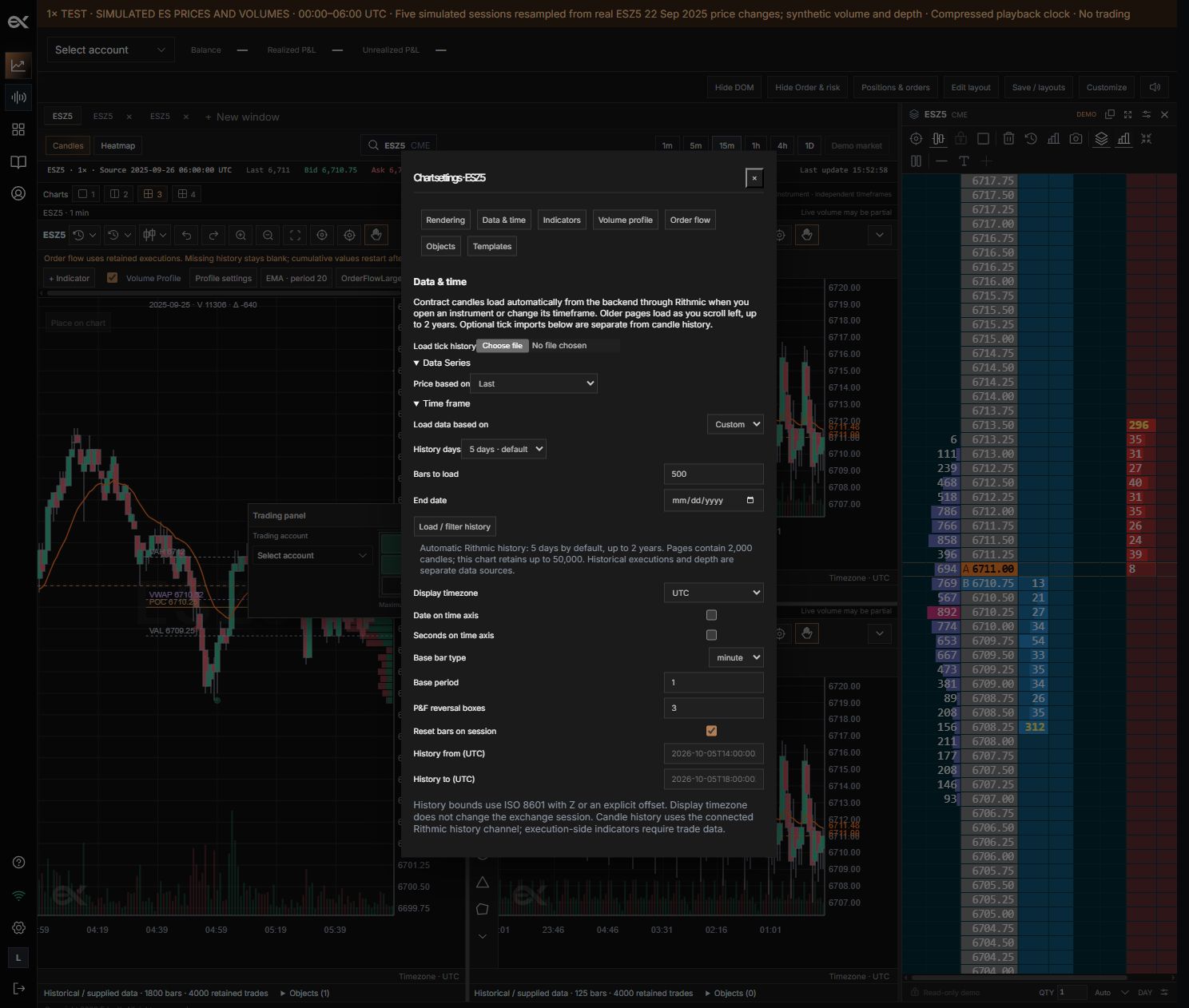Click the DOM sliders settings icon

[x=1147, y=114]
